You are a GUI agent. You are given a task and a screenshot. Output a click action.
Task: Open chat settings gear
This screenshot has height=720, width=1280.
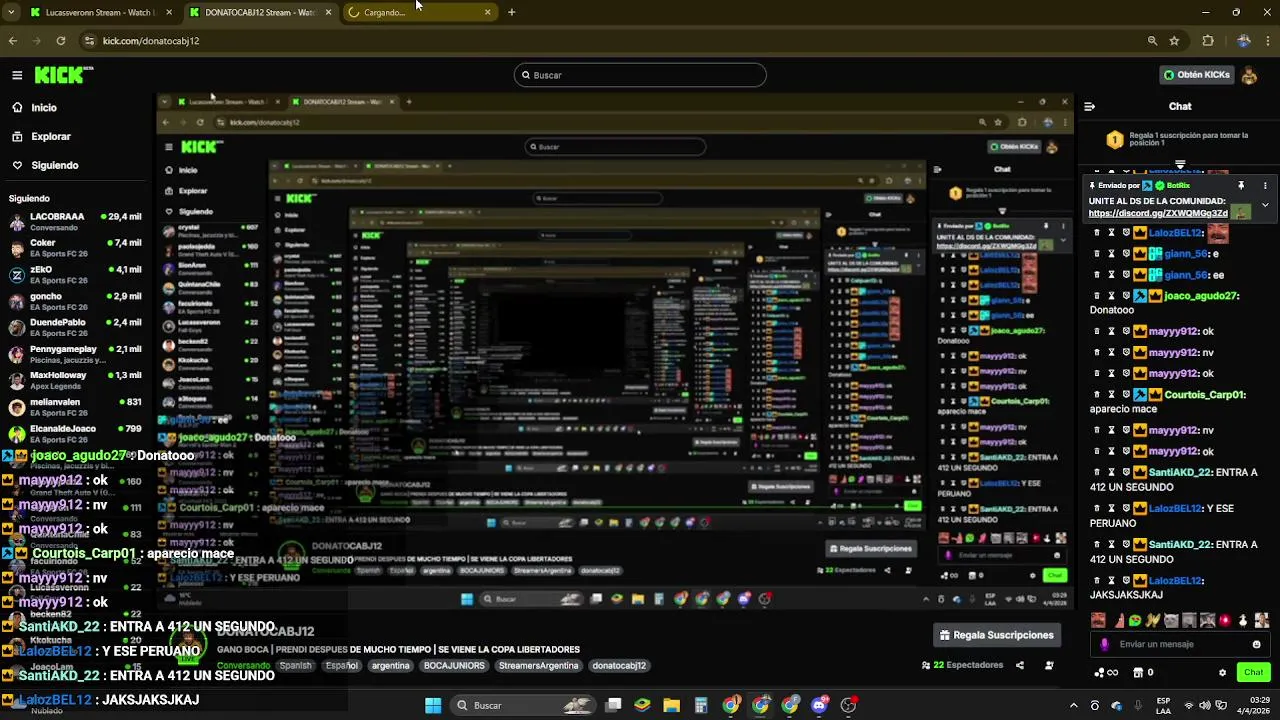[x=1222, y=673]
